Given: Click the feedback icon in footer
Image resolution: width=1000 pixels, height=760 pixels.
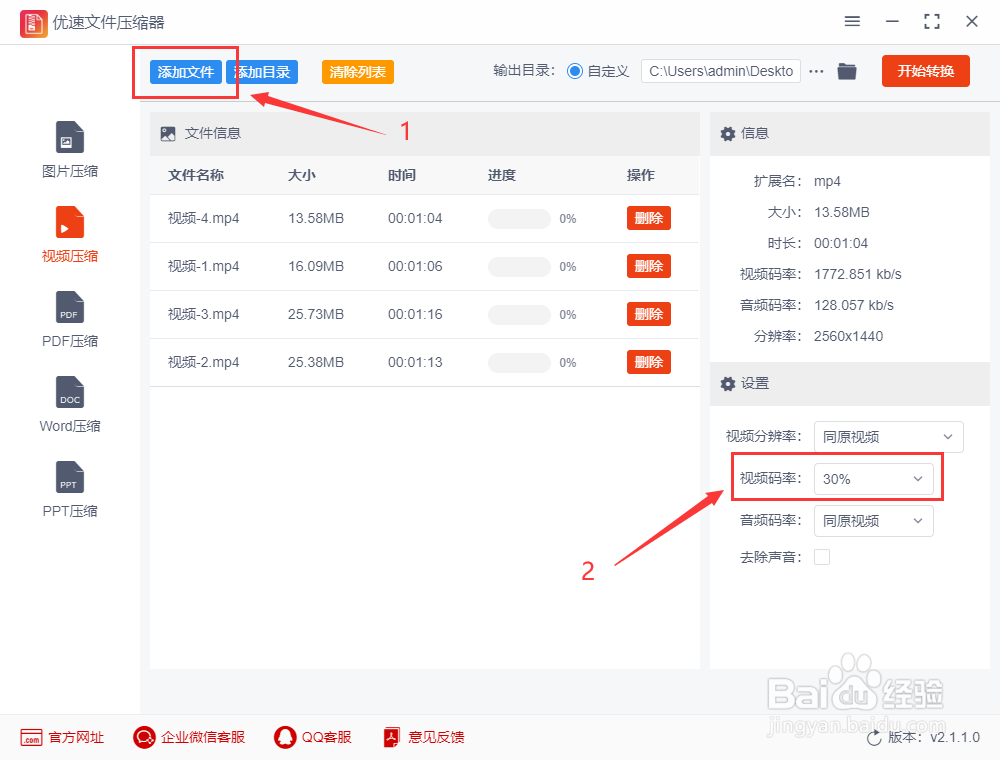Looking at the screenshot, I should (392, 738).
